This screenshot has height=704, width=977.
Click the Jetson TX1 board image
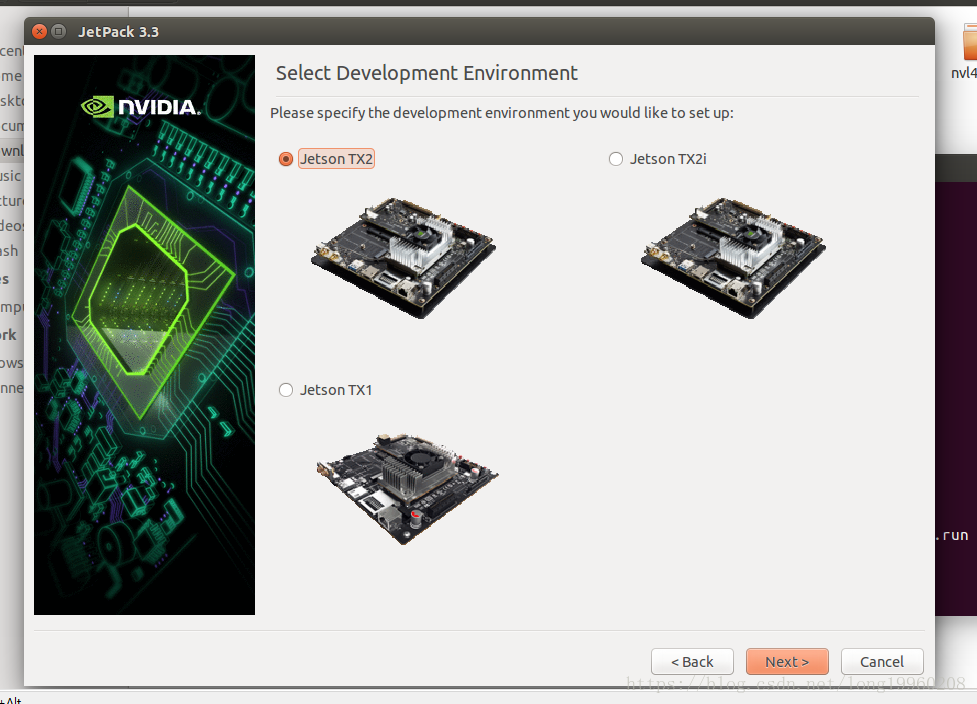coord(407,488)
